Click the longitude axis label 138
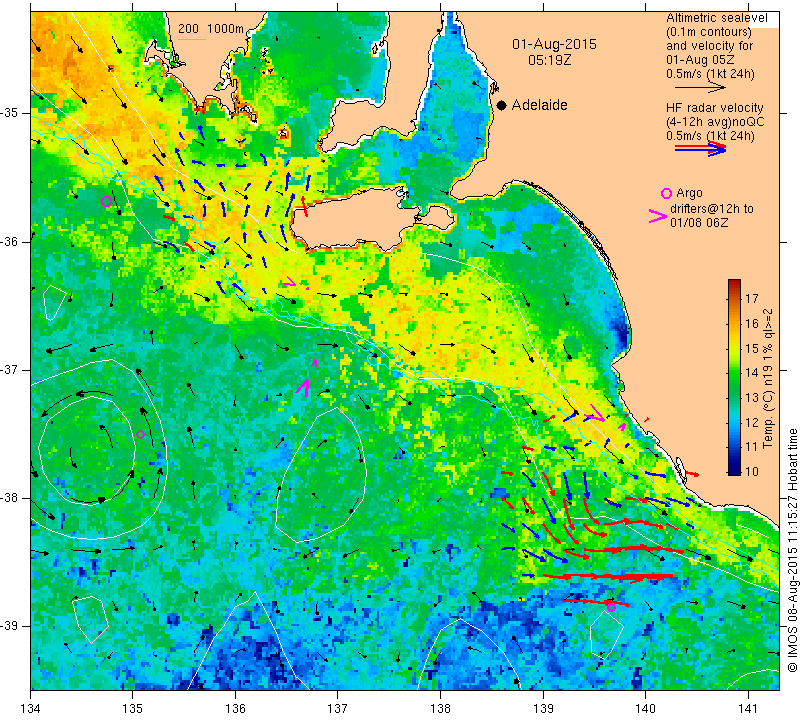The height and width of the screenshot is (720, 800). (440, 708)
